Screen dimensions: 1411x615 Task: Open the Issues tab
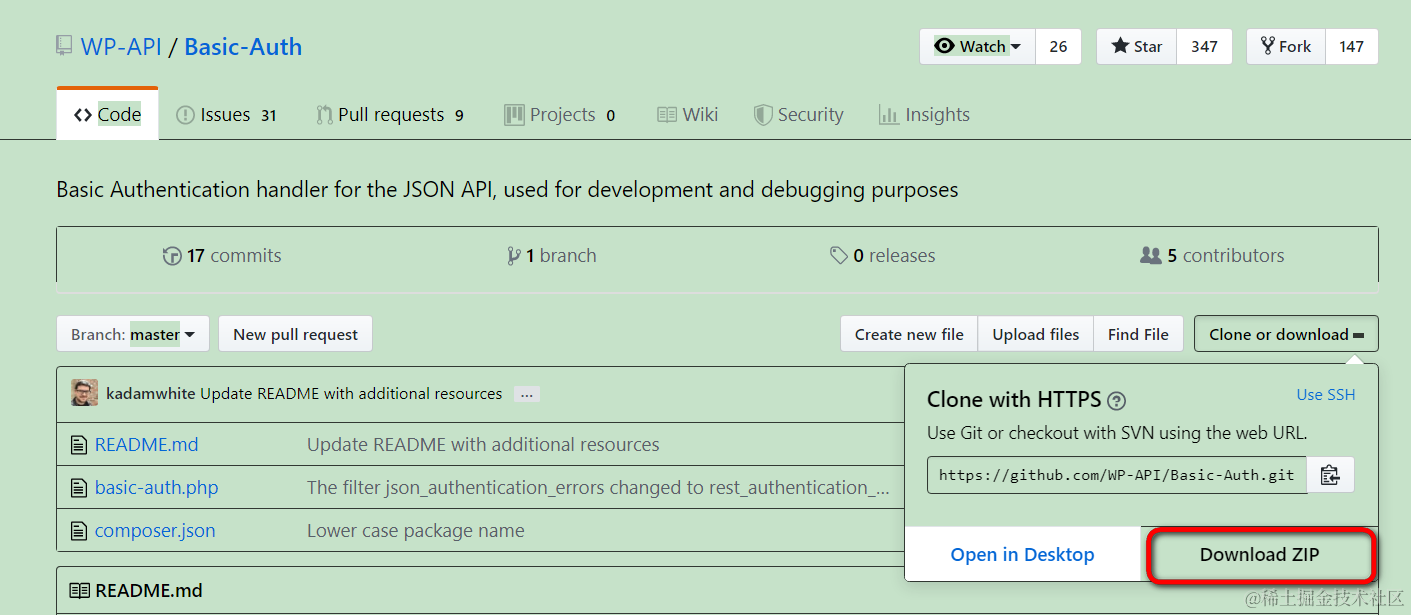point(227,115)
